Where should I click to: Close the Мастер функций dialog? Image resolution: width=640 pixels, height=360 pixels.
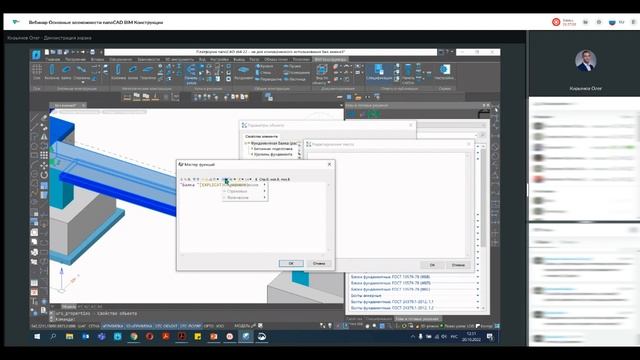coord(329,164)
